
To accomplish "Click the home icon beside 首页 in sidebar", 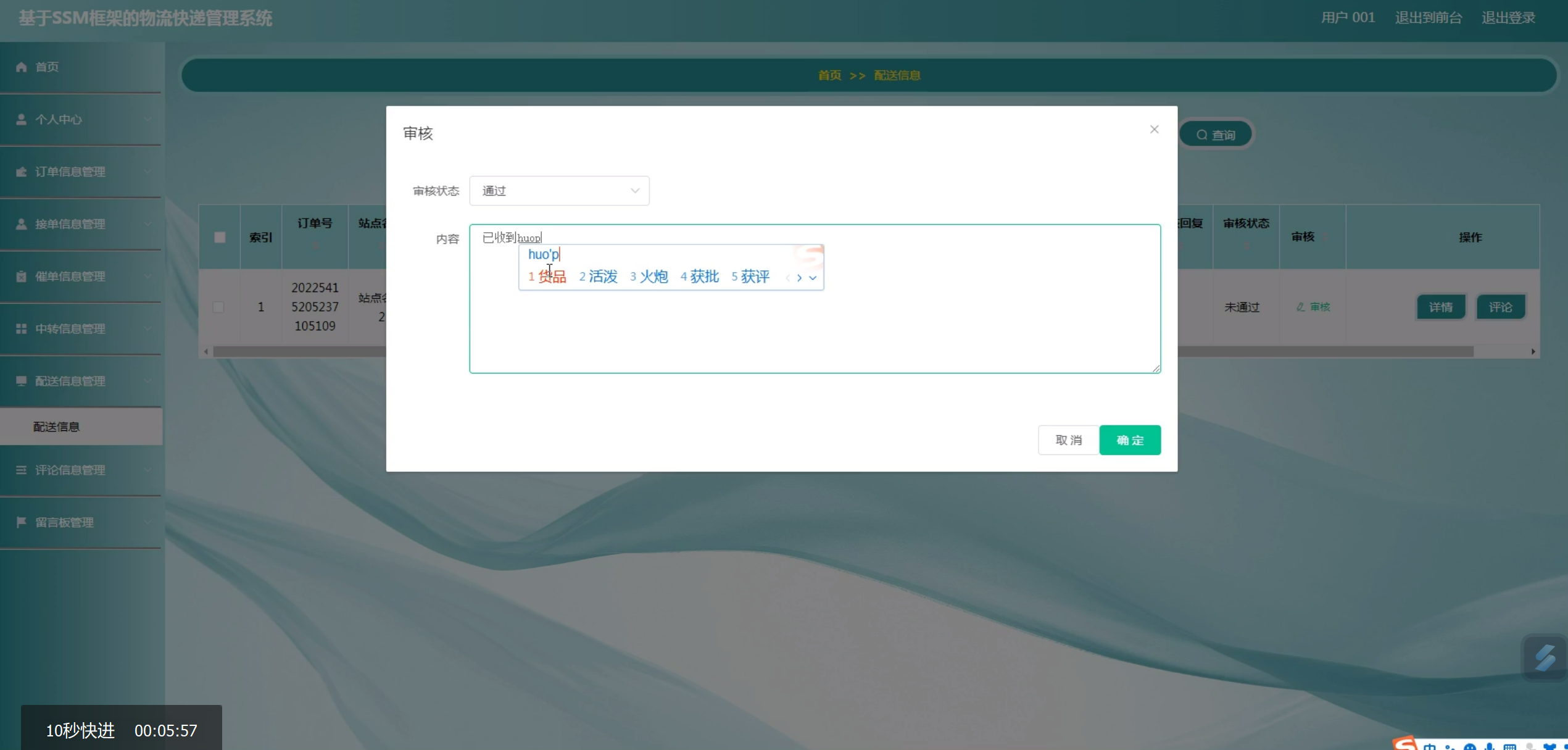I will point(22,67).
